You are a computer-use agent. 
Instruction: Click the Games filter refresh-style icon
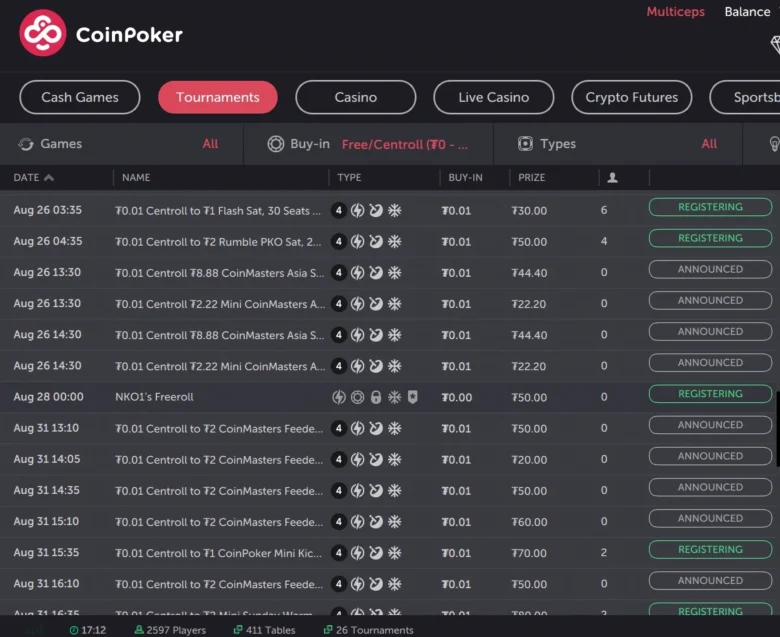click(26, 144)
